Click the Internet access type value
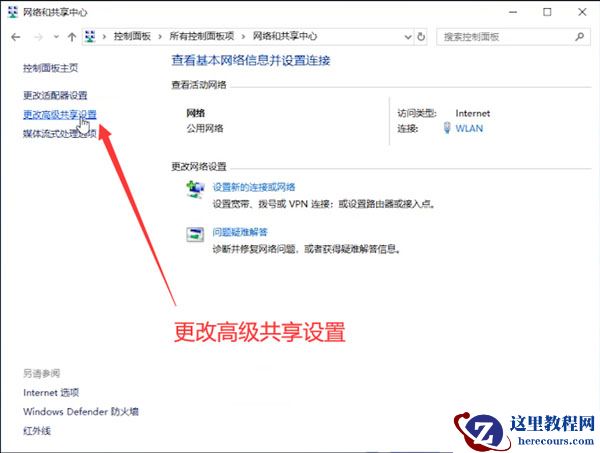Image resolution: width=600 pixels, height=453 pixels. (473, 113)
